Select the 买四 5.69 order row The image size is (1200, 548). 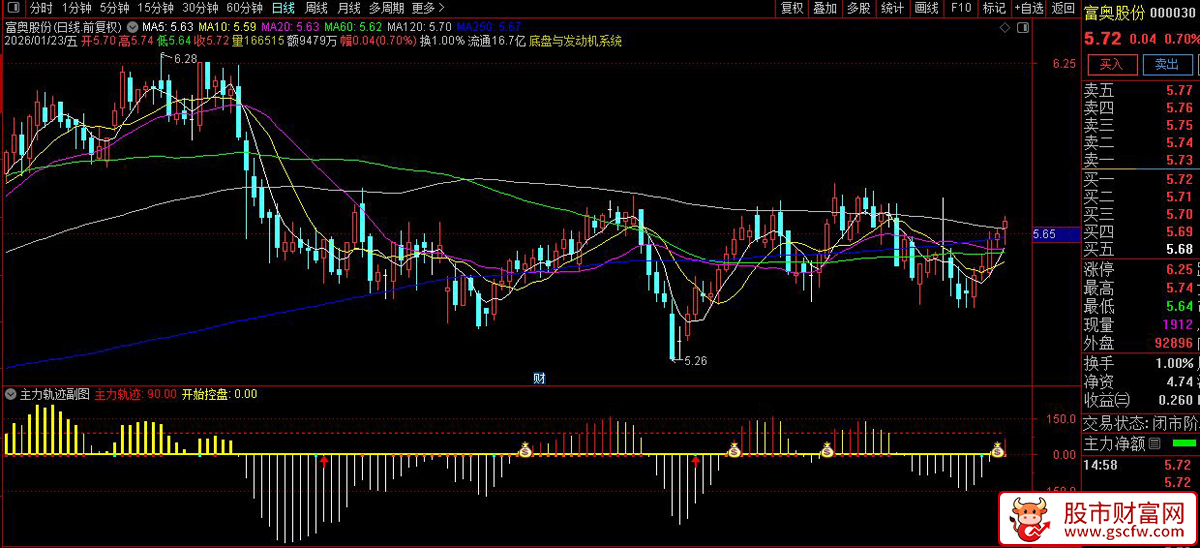click(x=1140, y=232)
